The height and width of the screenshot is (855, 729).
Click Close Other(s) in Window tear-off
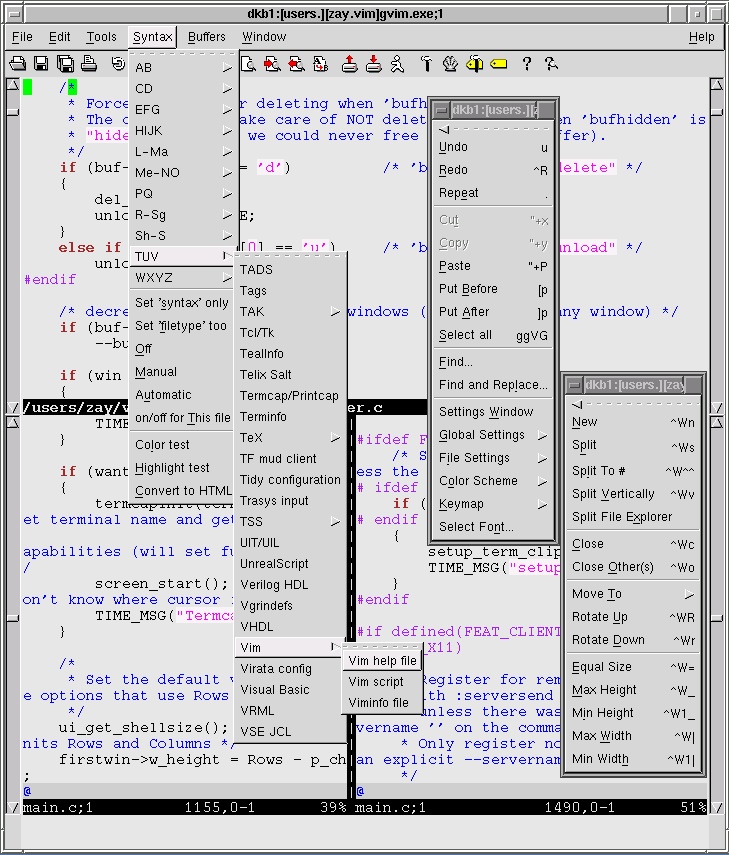(634, 567)
